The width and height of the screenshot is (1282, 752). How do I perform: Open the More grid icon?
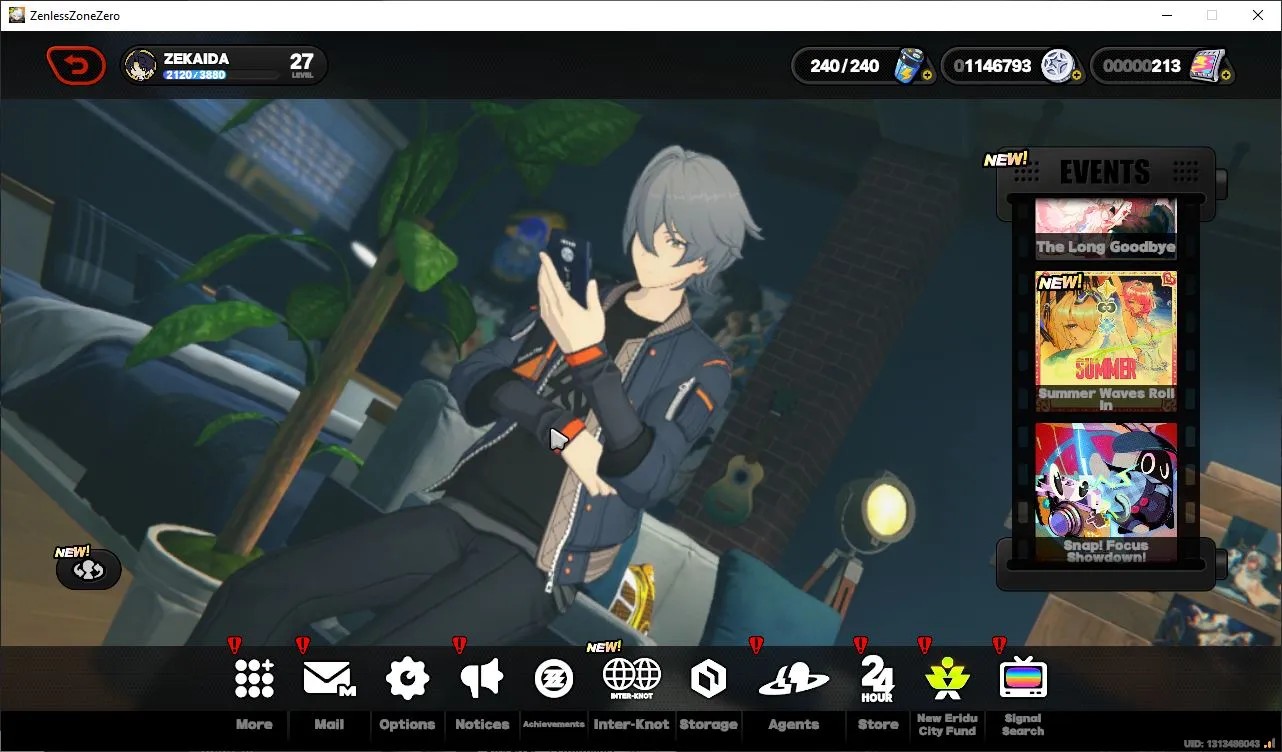(x=254, y=678)
